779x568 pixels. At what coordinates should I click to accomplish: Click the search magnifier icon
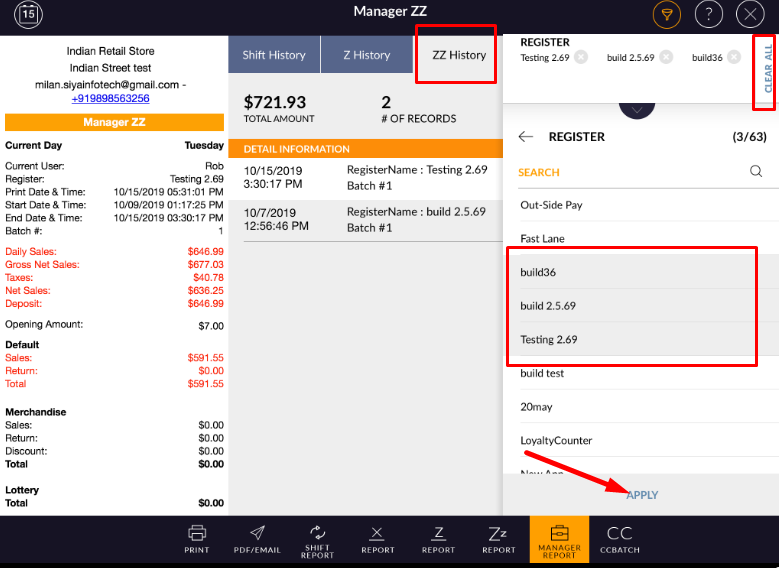[x=756, y=171]
